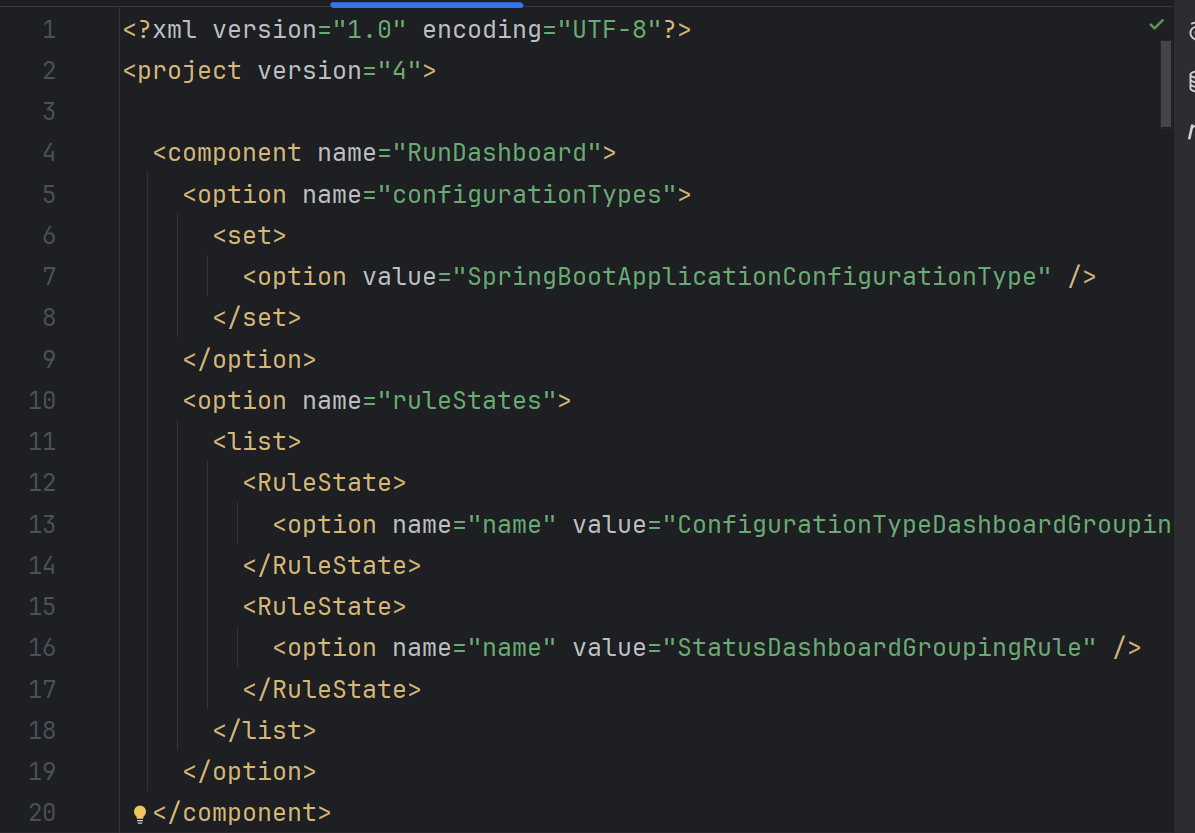Screen dimensions: 1195x833
Task: Click line number 16 in the gutter
Action: point(42,648)
